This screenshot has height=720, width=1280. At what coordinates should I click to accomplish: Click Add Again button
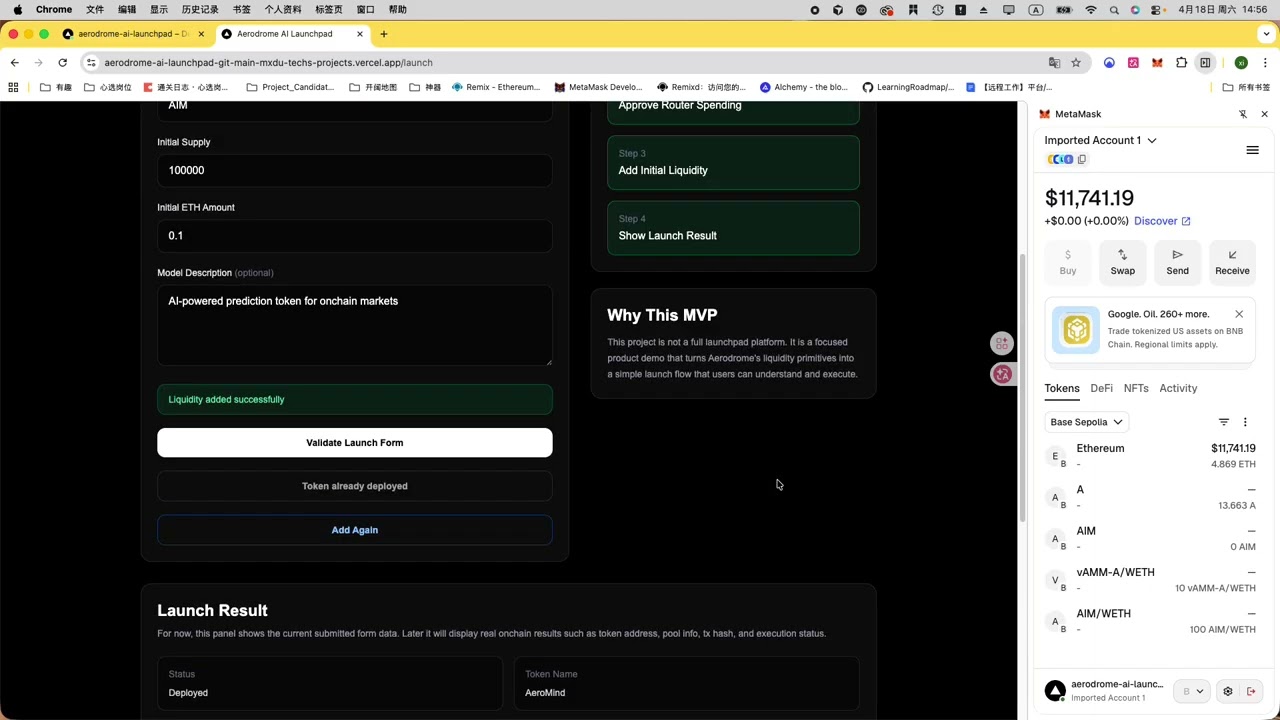[x=354, y=530]
